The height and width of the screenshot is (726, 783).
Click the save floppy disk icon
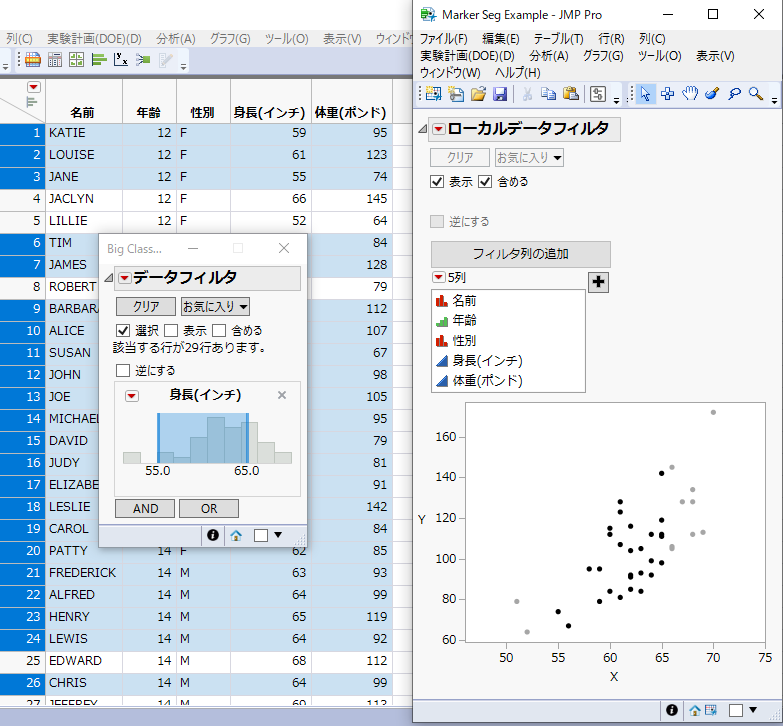coord(500,93)
